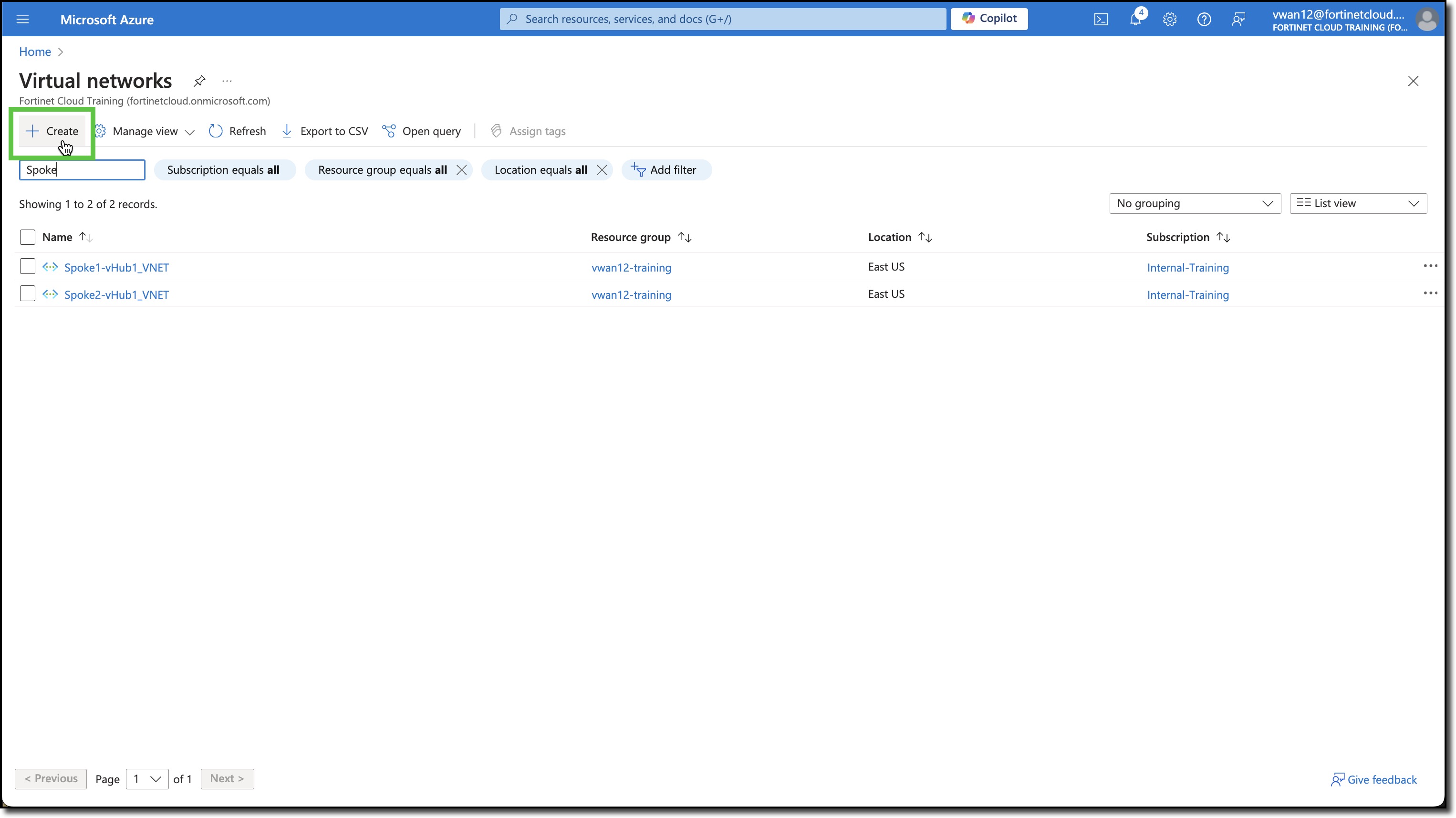Click Give feedback link
The height and width of the screenshot is (818, 1456).
(1373, 779)
